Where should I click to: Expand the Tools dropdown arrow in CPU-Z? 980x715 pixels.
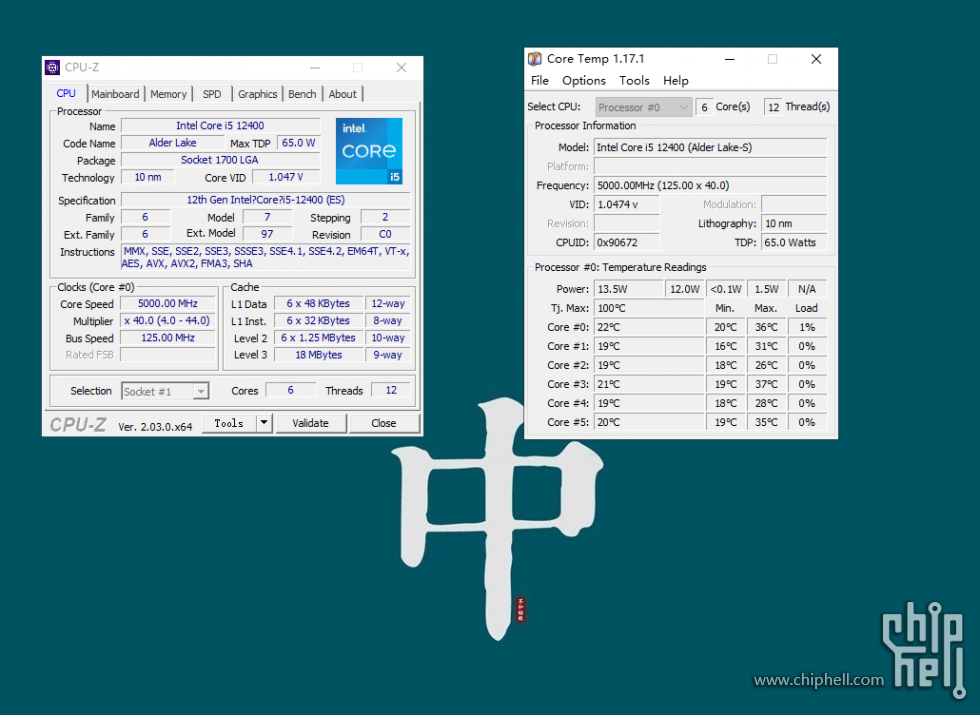(x=264, y=423)
